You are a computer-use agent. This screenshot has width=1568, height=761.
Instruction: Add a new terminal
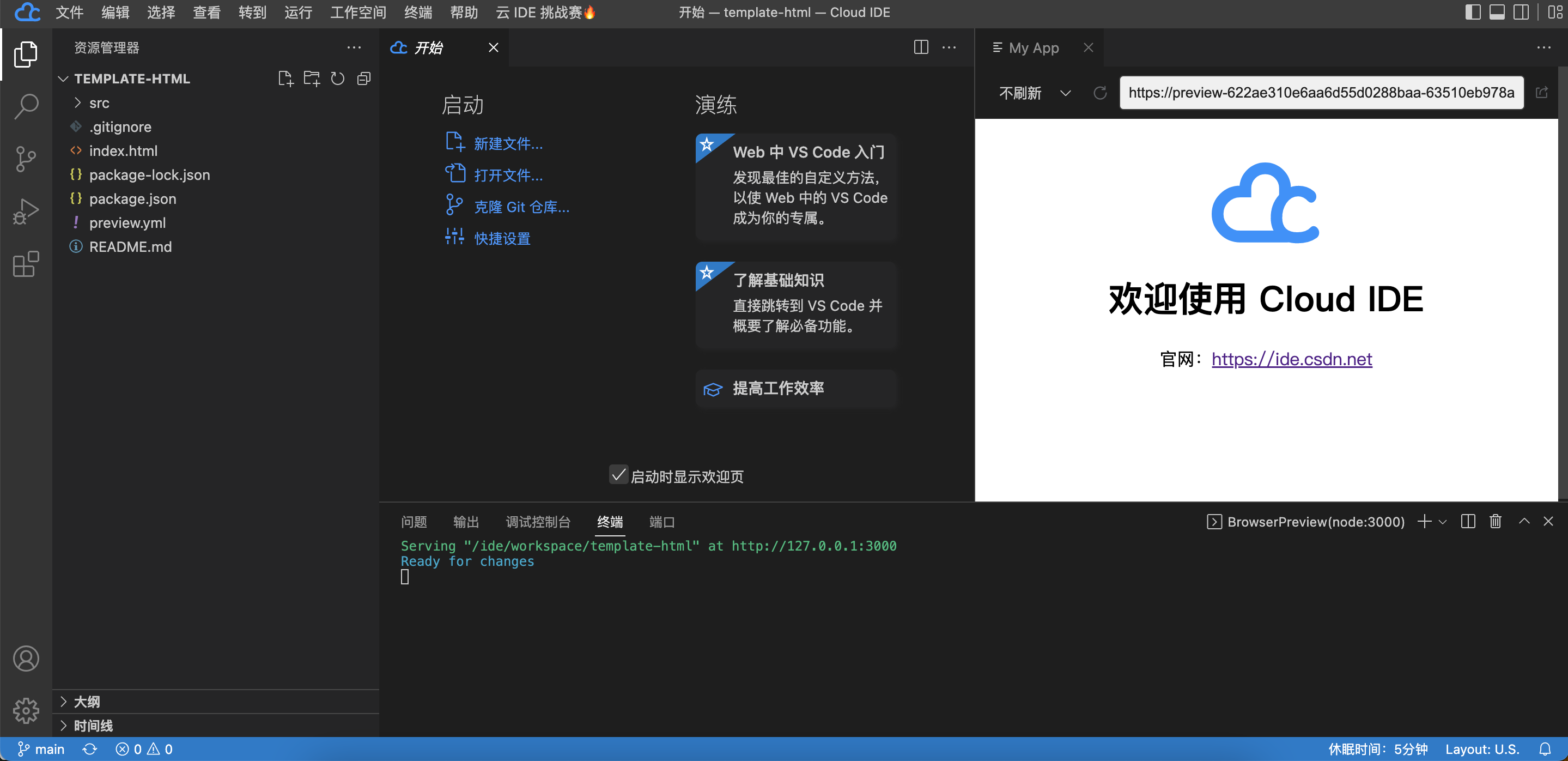click(x=1424, y=521)
